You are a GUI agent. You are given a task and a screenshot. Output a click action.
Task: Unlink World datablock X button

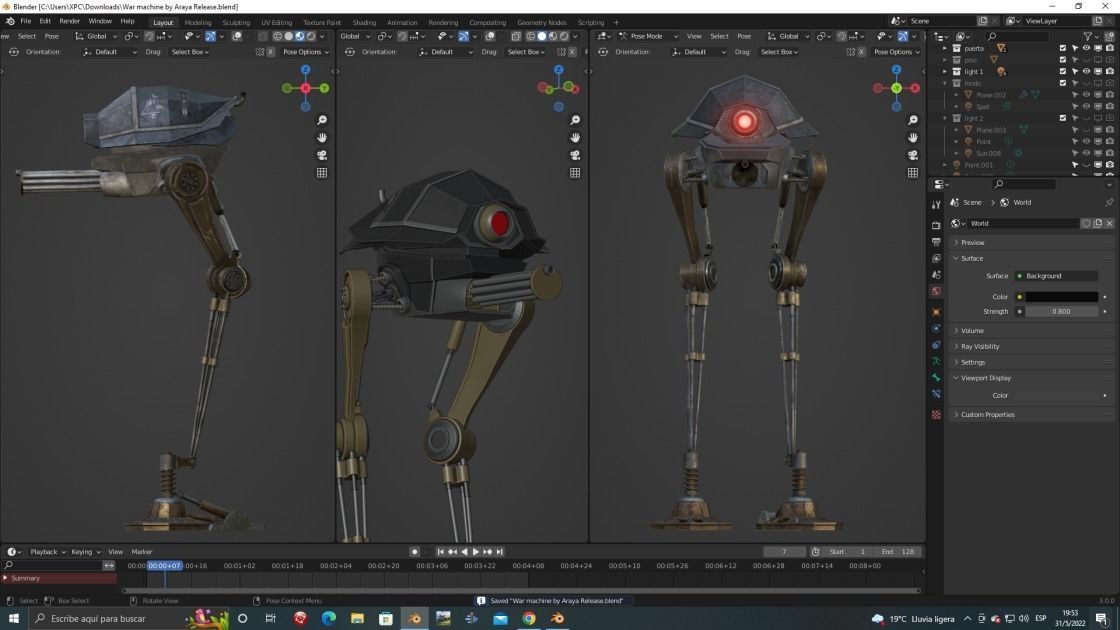(1109, 224)
